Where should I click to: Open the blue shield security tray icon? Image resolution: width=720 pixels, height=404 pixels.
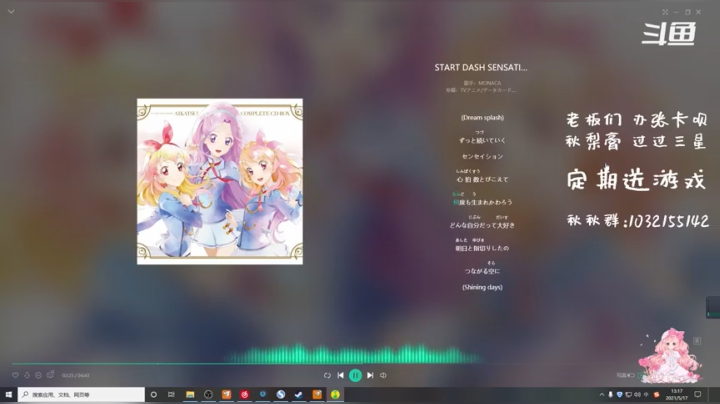[619, 394]
